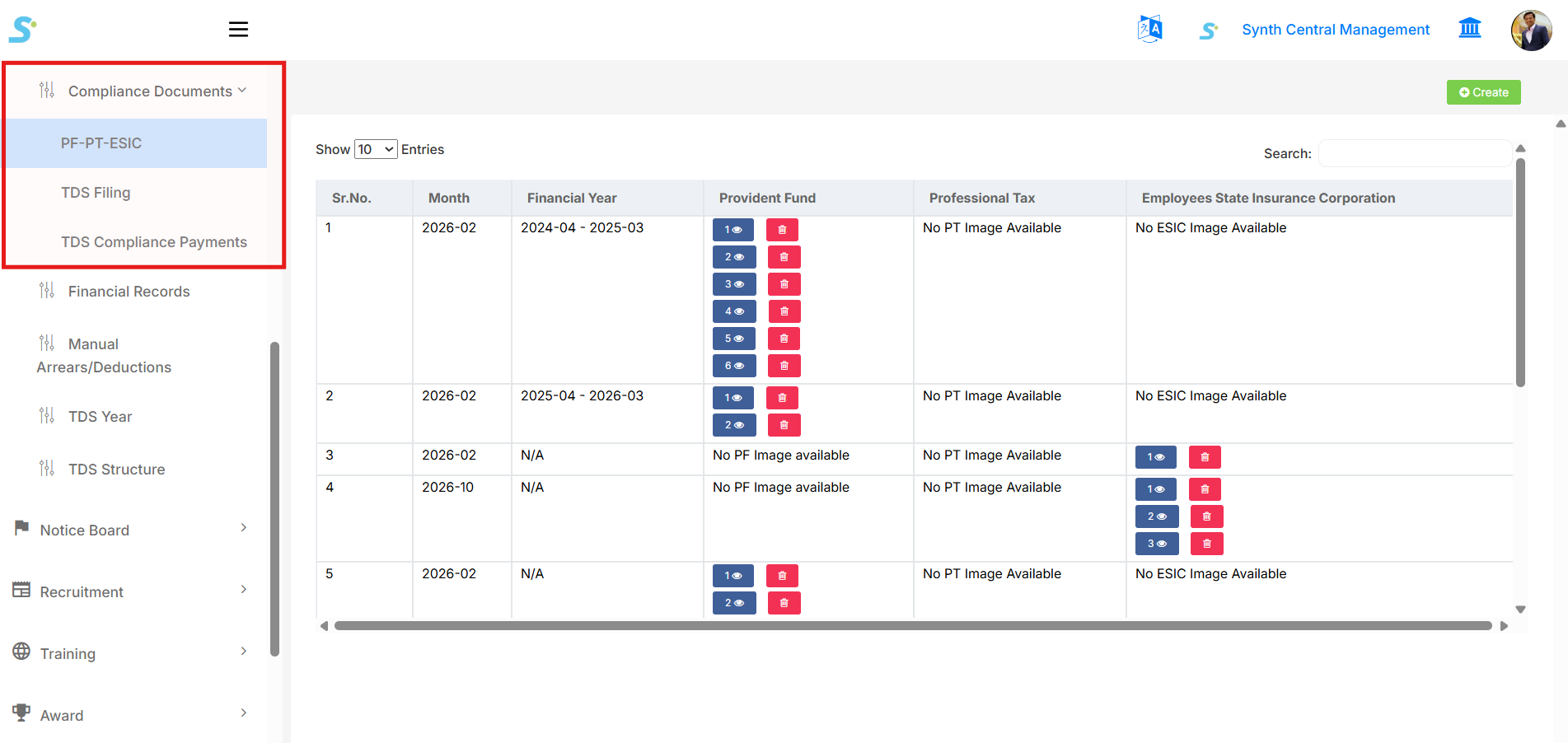
Task: View the first Provident Fund document for row 1
Action: [x=733, y=229]
